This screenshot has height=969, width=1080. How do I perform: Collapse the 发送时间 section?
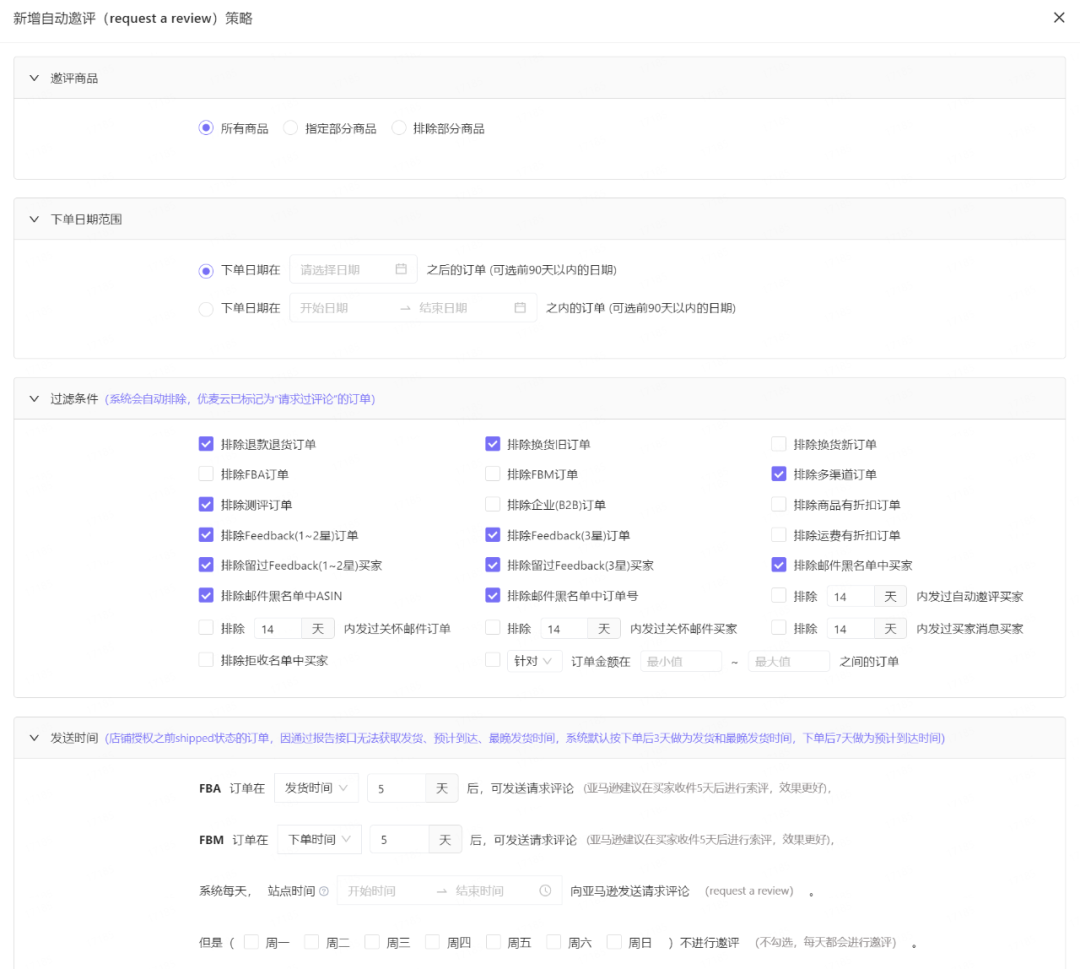point(34,738)
